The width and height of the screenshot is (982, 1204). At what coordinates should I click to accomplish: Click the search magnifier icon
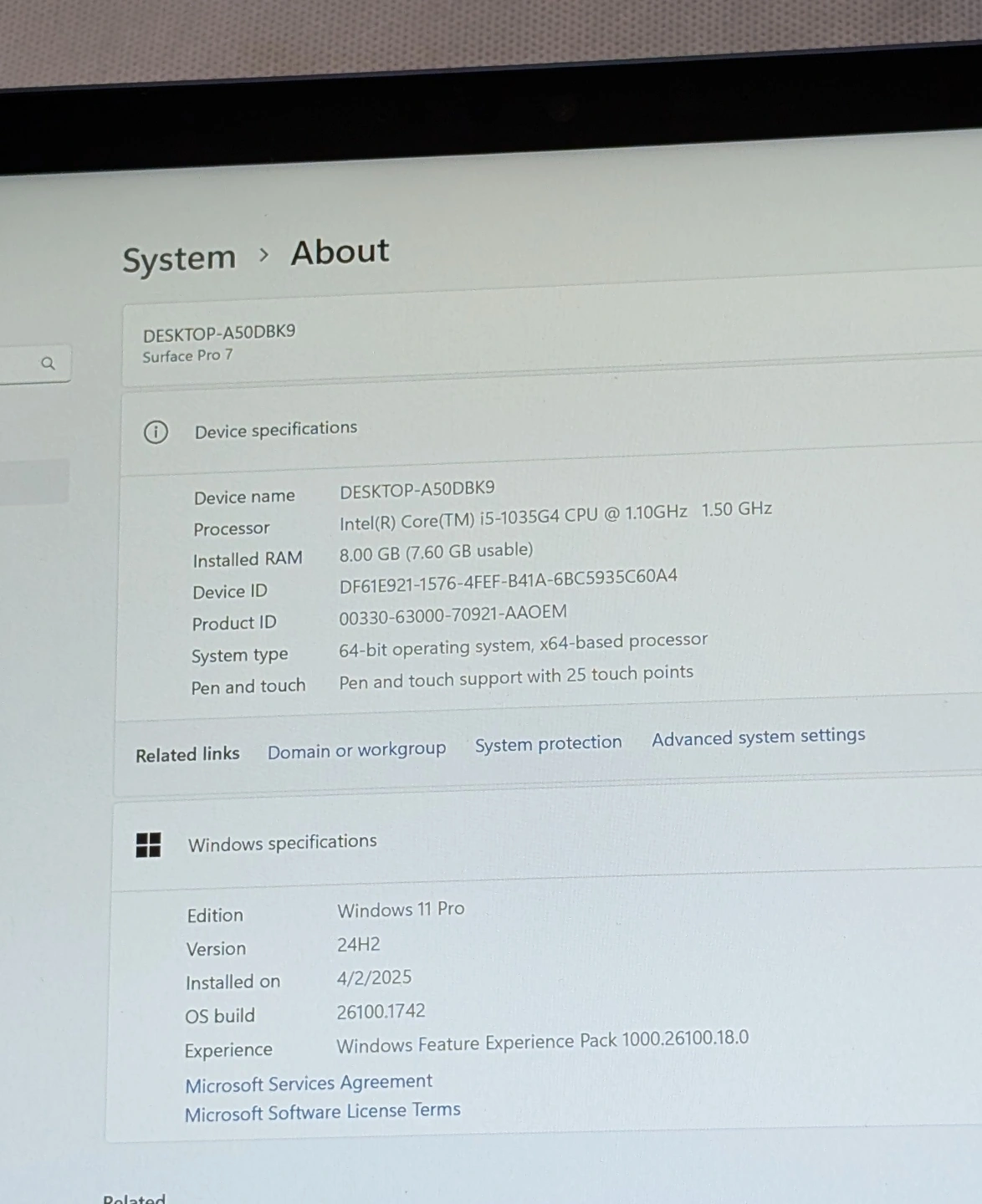(x=48, y=363)
